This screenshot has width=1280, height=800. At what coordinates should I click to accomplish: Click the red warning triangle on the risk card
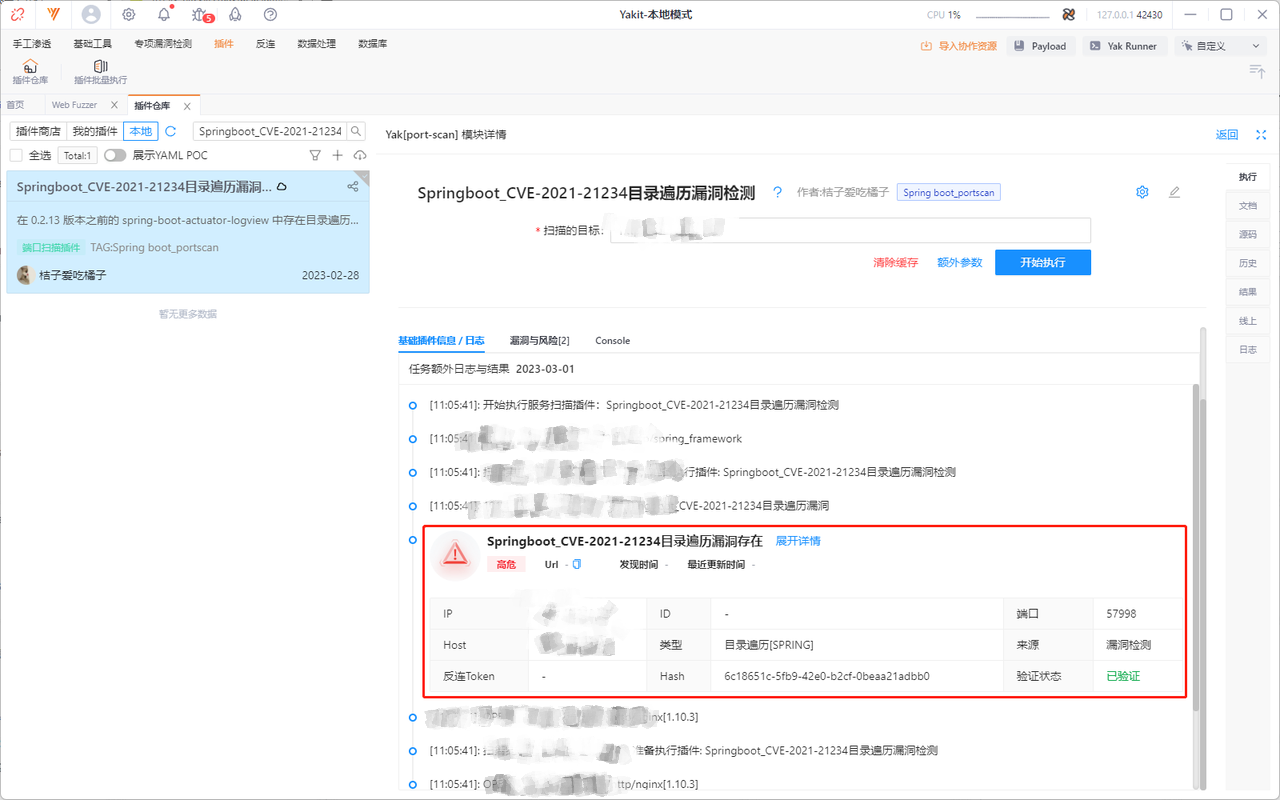455,553
